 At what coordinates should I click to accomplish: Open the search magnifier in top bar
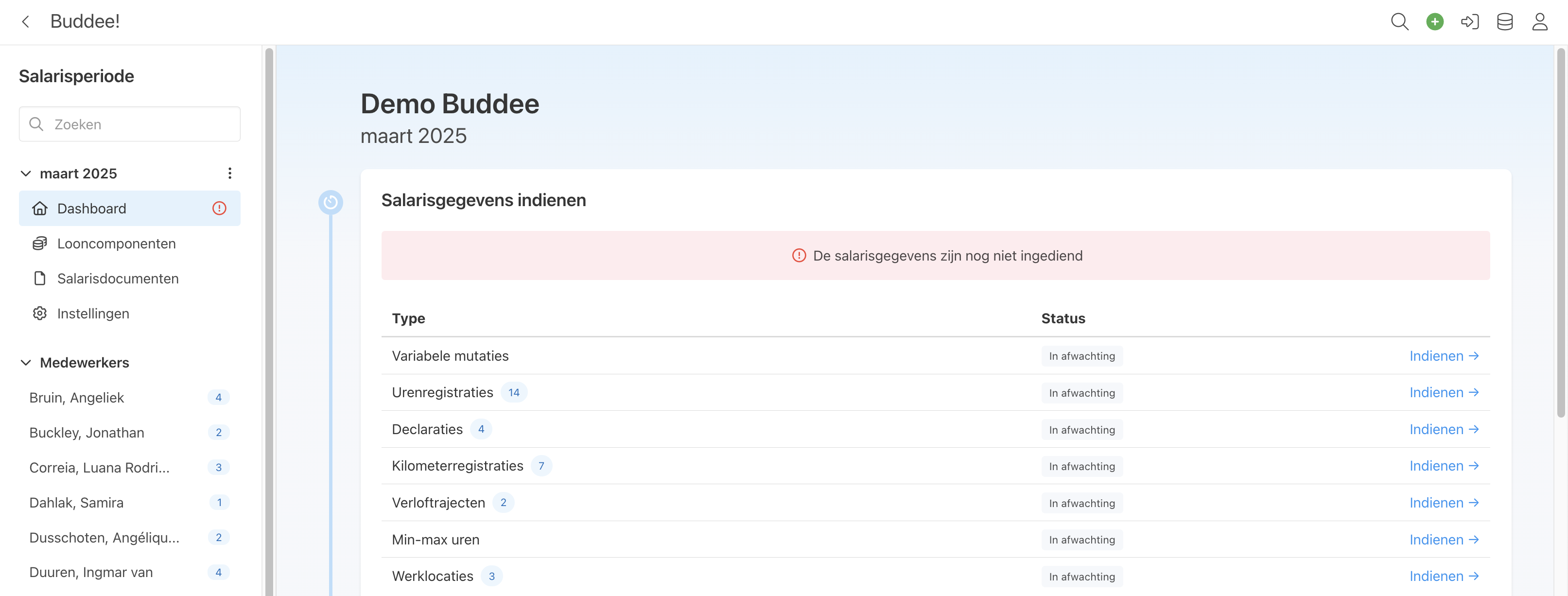(x=1399, y=22)
